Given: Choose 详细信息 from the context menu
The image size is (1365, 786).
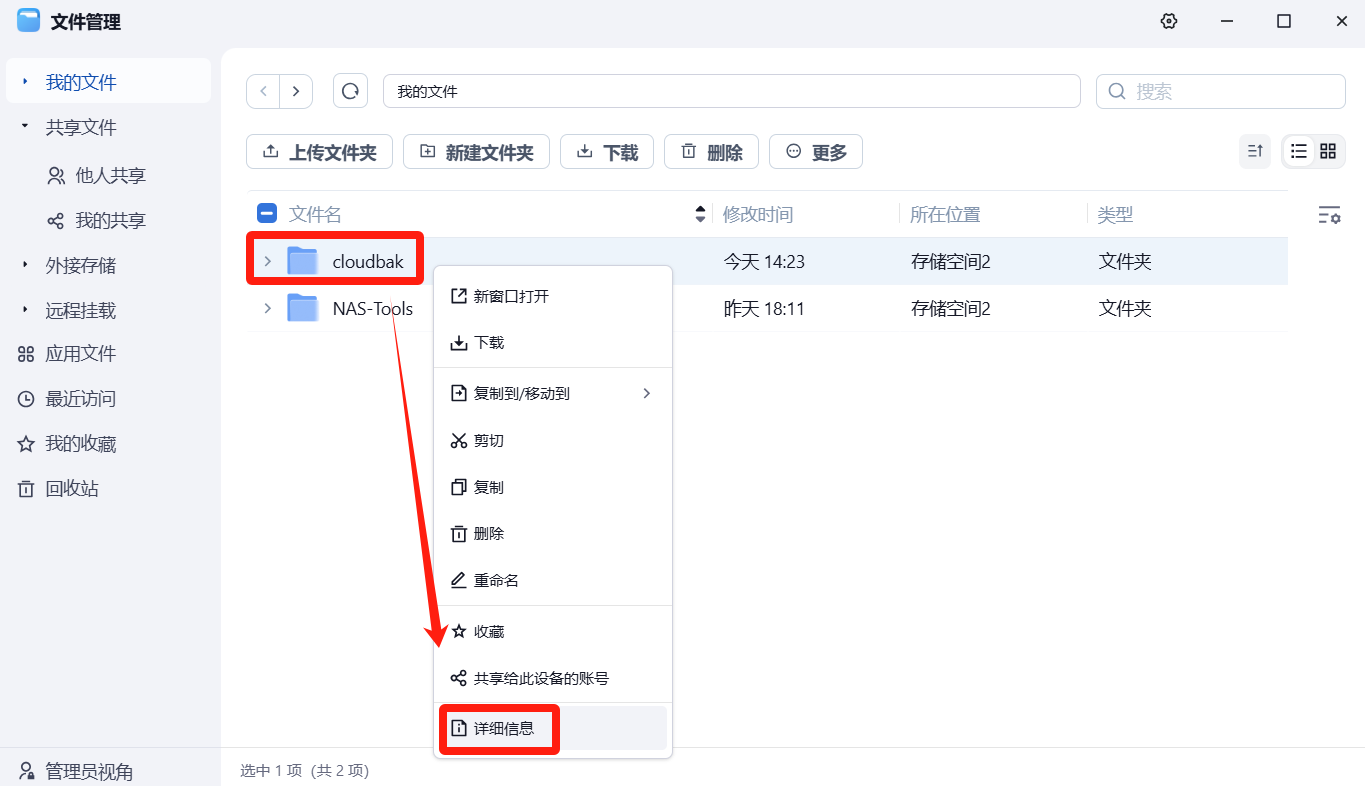Looking at the screenshot, I should [504, 728].
